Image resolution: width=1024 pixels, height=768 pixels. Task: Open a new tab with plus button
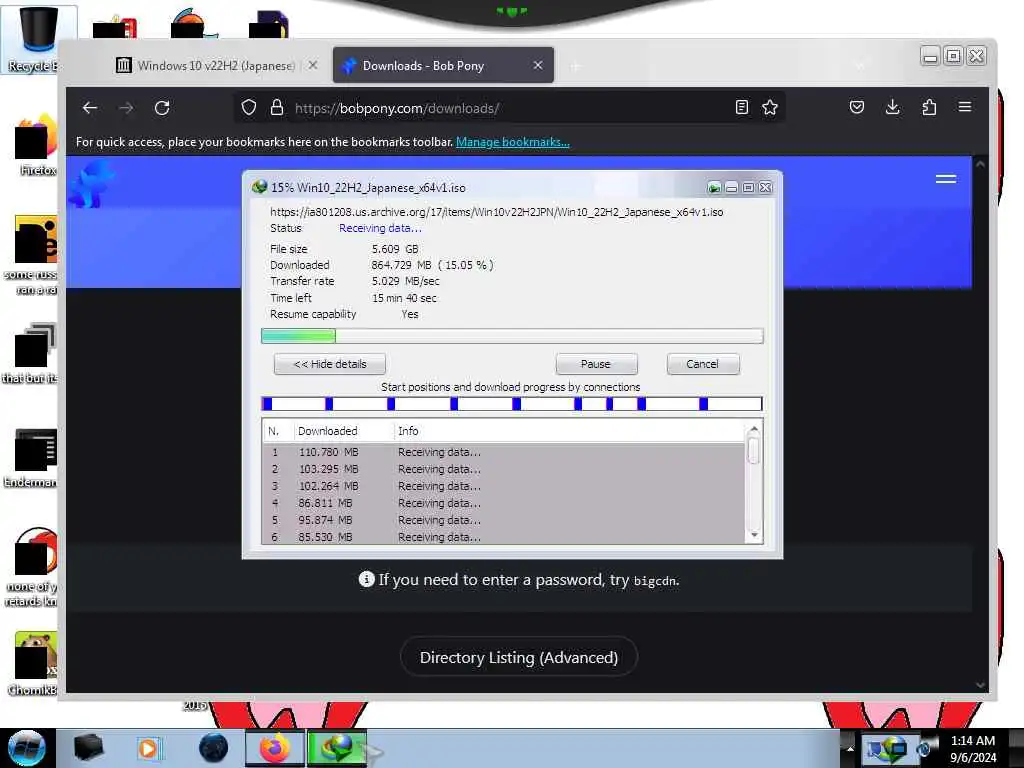[x=575, y=66]
